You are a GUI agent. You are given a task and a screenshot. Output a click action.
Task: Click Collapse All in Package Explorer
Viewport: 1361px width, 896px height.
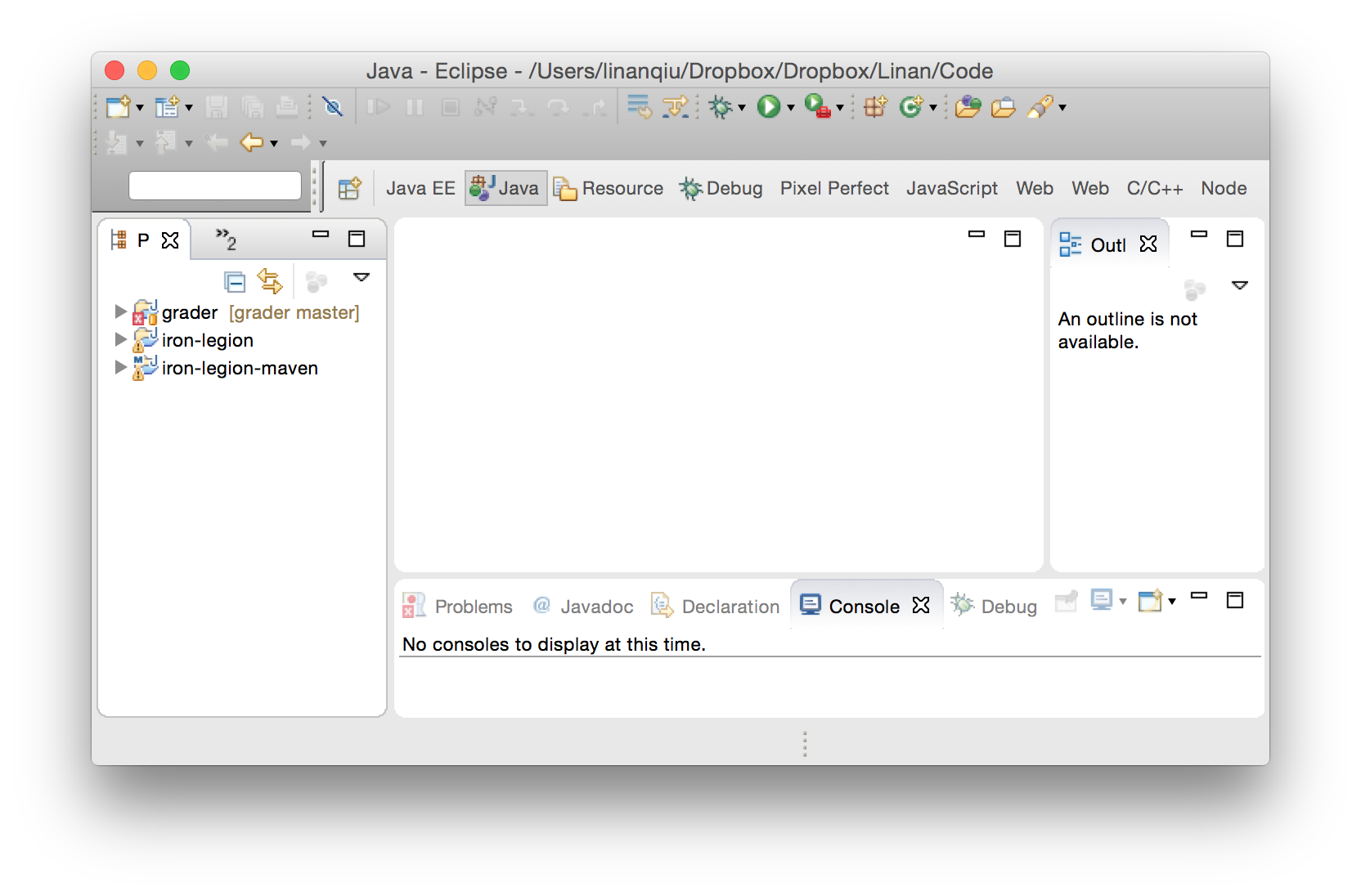point(235,282)
